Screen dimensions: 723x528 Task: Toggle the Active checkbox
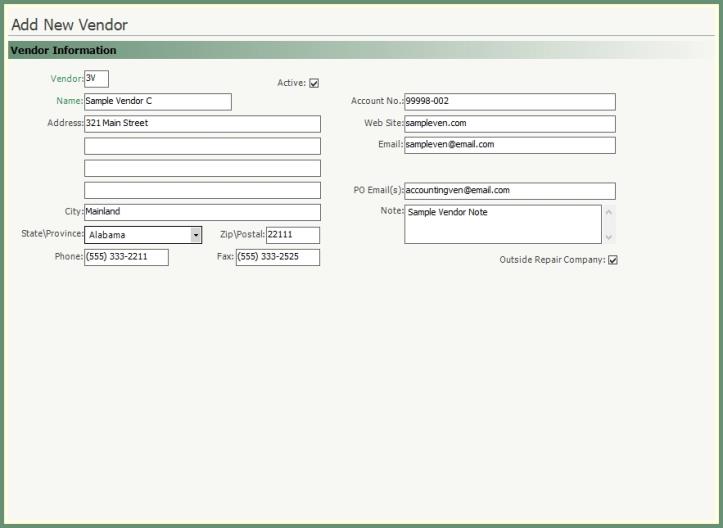click(314, 83)
